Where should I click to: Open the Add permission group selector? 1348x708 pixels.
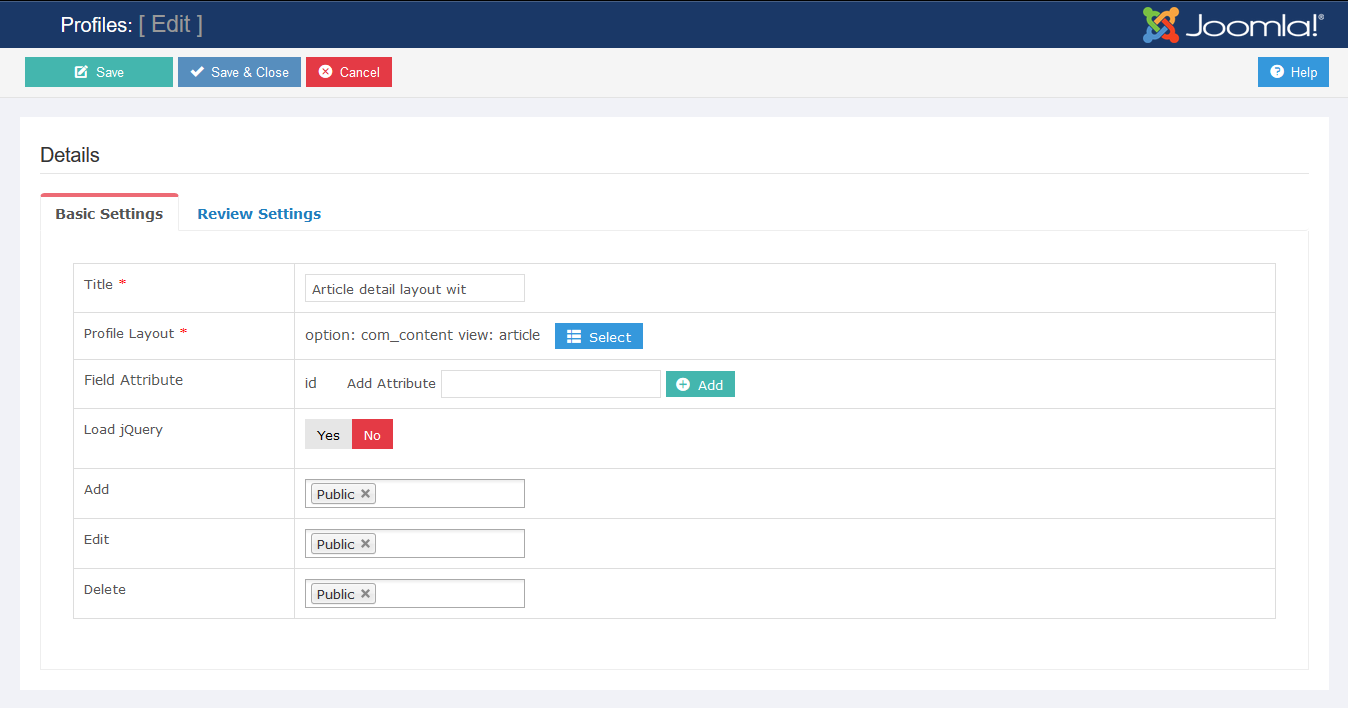[x=450, y=494]
